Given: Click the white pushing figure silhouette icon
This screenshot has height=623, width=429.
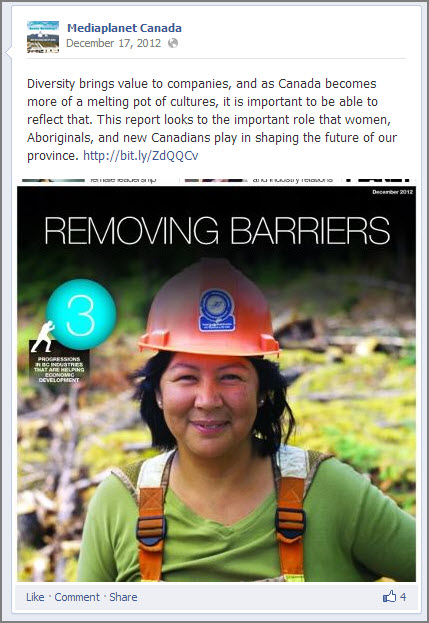Looking at the screenshot, I should tap(43, 337).
